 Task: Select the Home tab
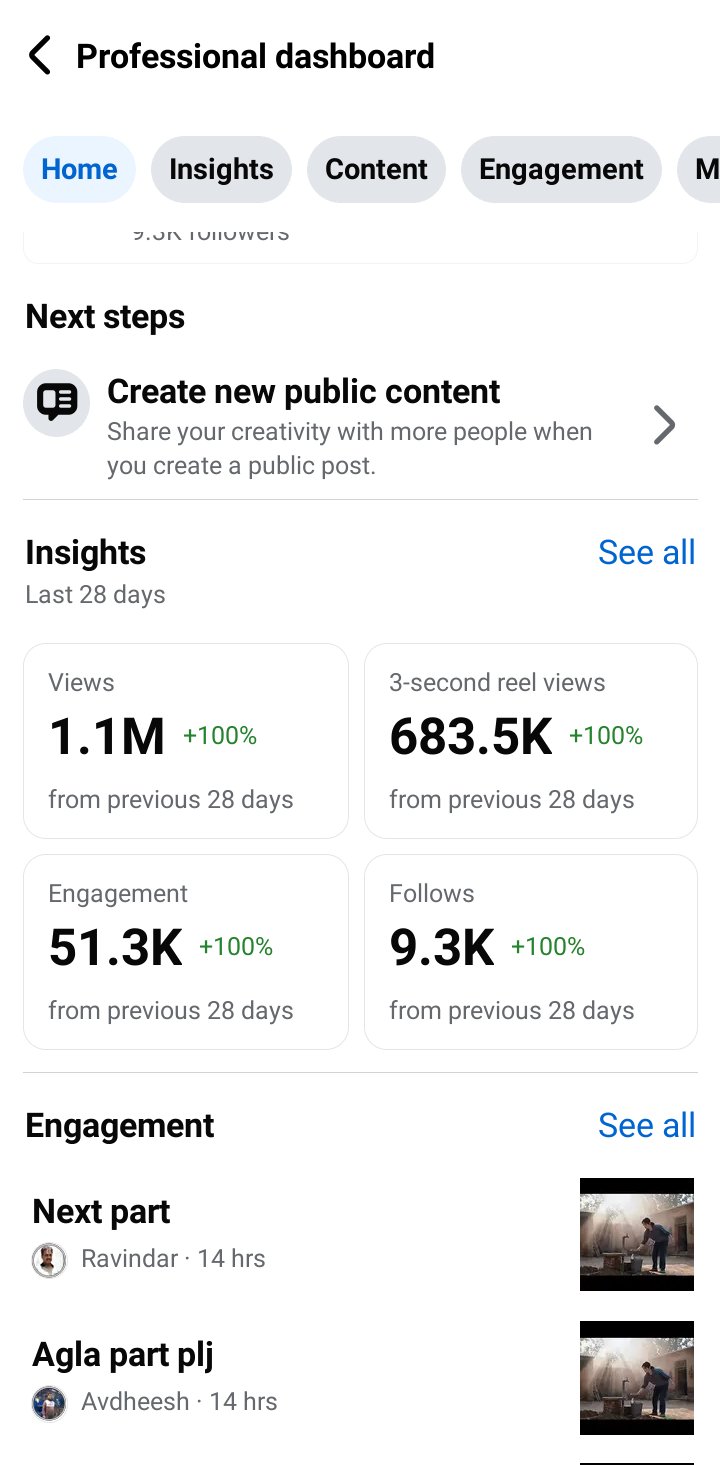point(79,169)
